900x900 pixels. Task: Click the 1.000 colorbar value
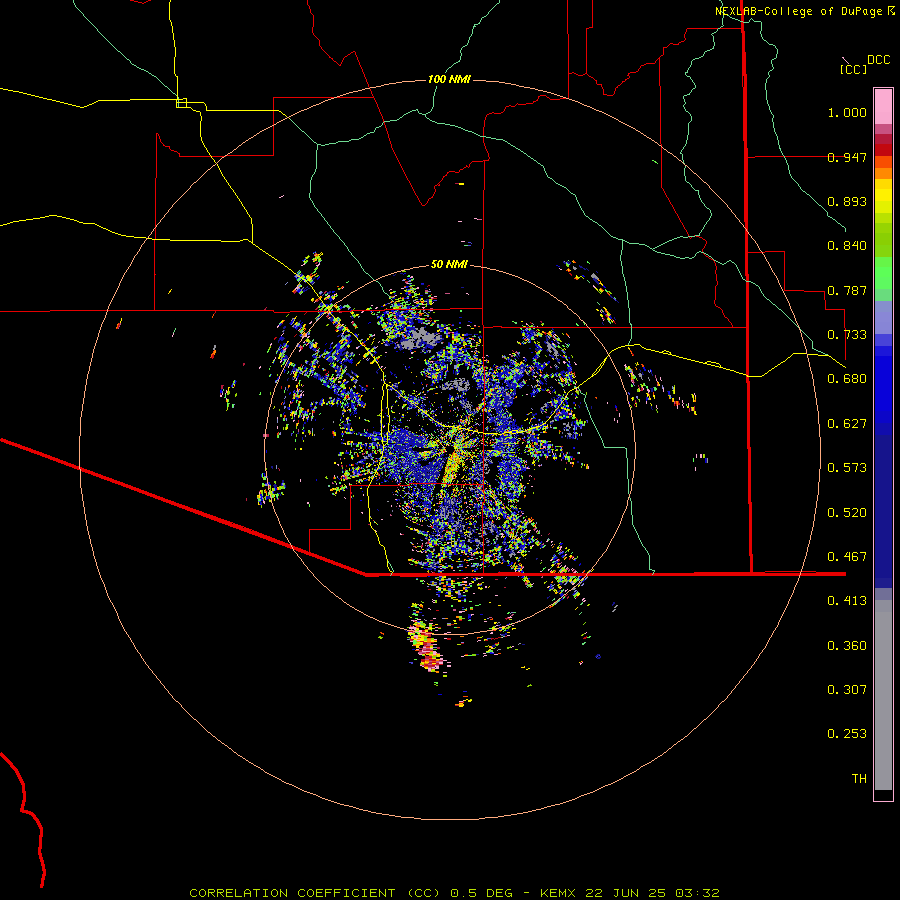[x=847, y=112]
